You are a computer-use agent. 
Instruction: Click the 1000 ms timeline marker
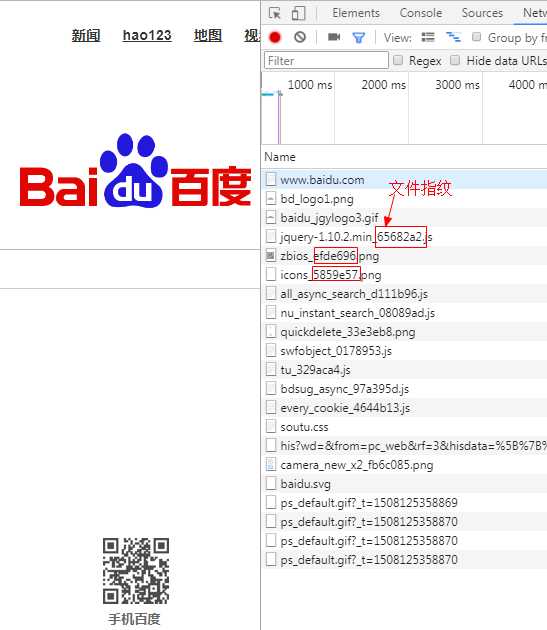(x=310, y=85)
